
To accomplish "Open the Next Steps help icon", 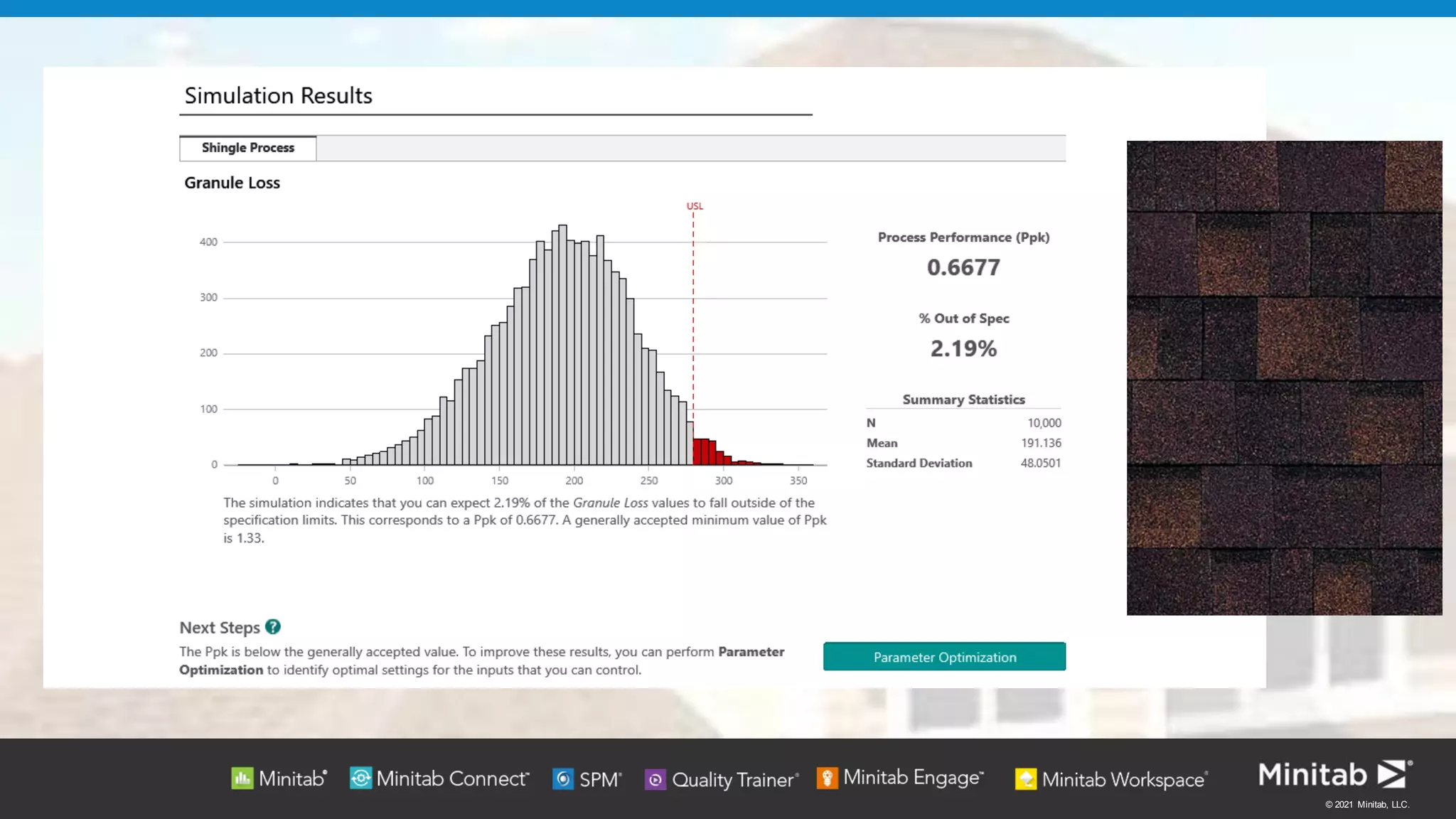I will [273, 627].
